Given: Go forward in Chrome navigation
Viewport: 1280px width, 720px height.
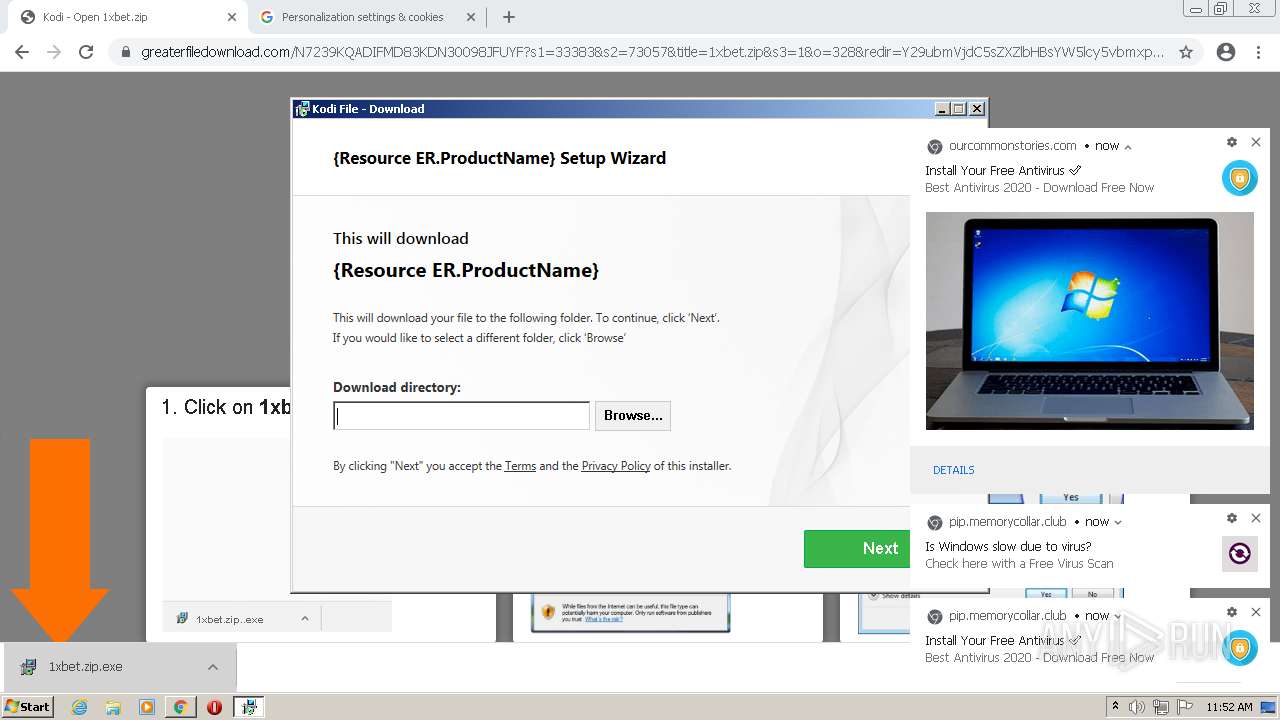Looking at the screenshot, I should (x=54, y=52).
